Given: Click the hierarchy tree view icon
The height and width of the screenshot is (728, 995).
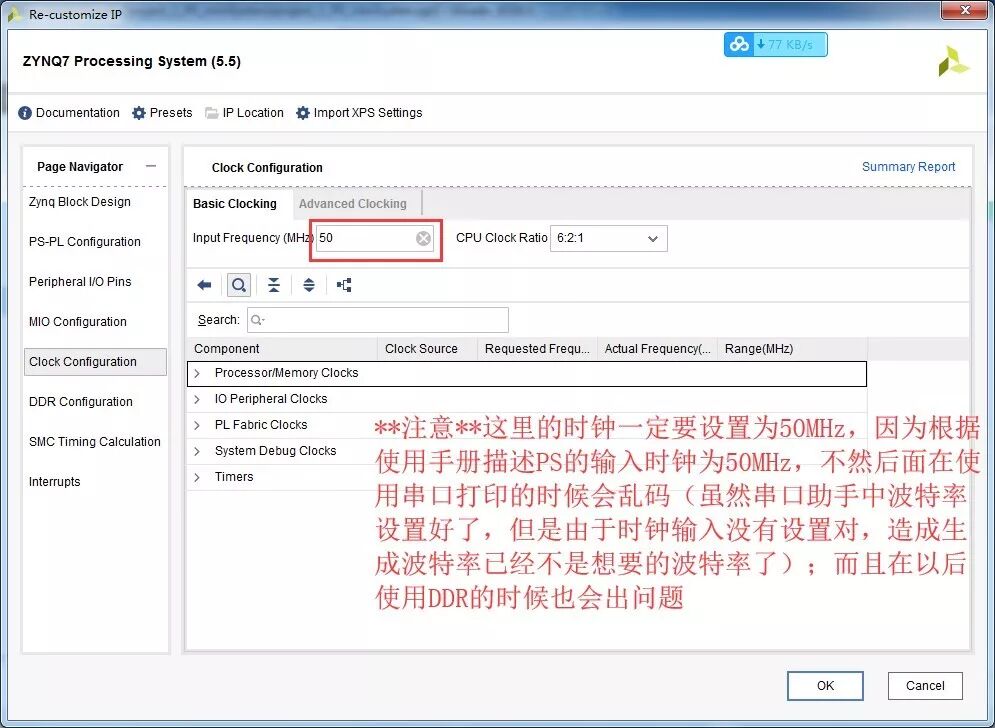Looking at the screenshot, I should click(344, 285).
